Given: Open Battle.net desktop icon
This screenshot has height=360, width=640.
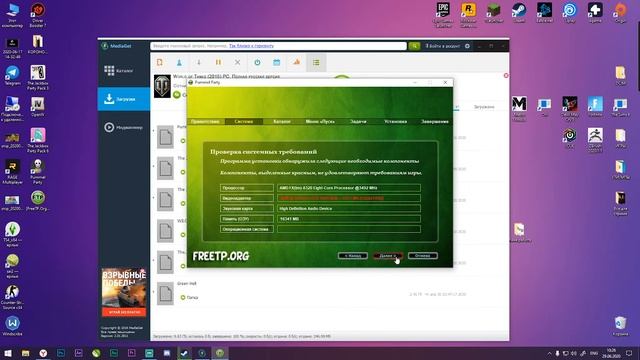Looking at the screenshot, I should pyautogui.click(x=544, y=13).
